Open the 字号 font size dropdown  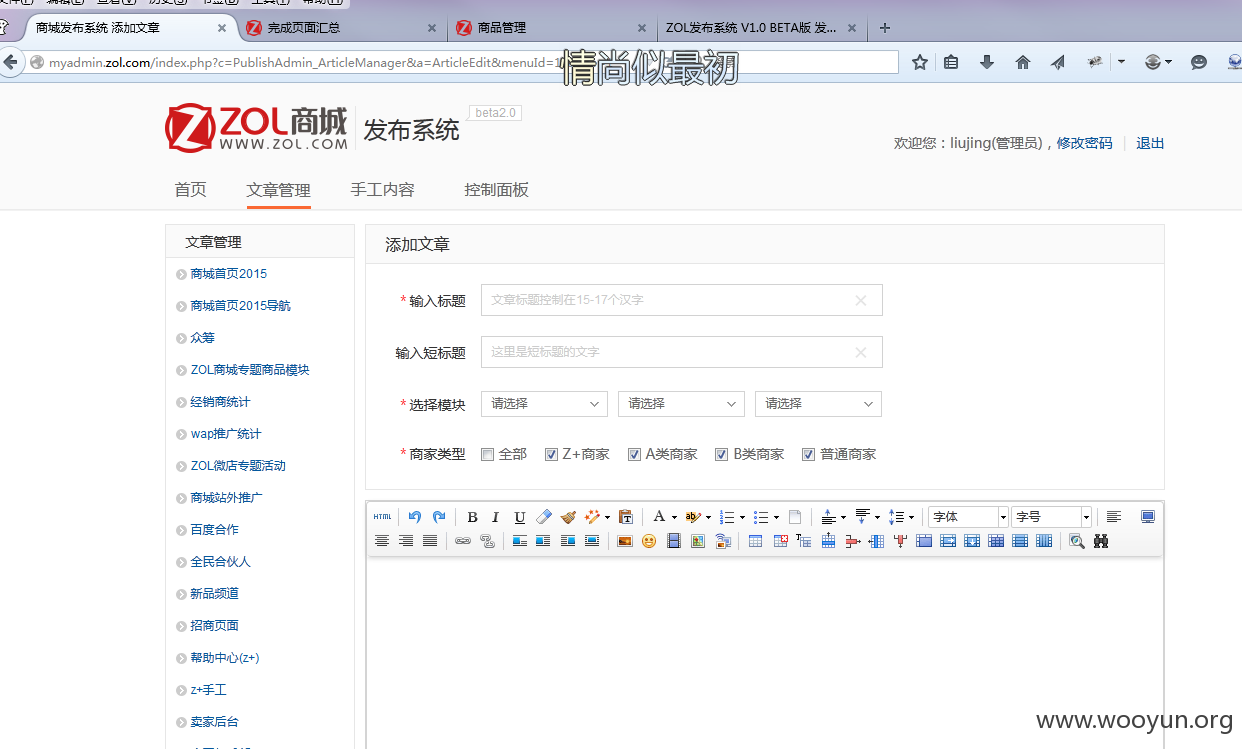tap(1051, 517)
